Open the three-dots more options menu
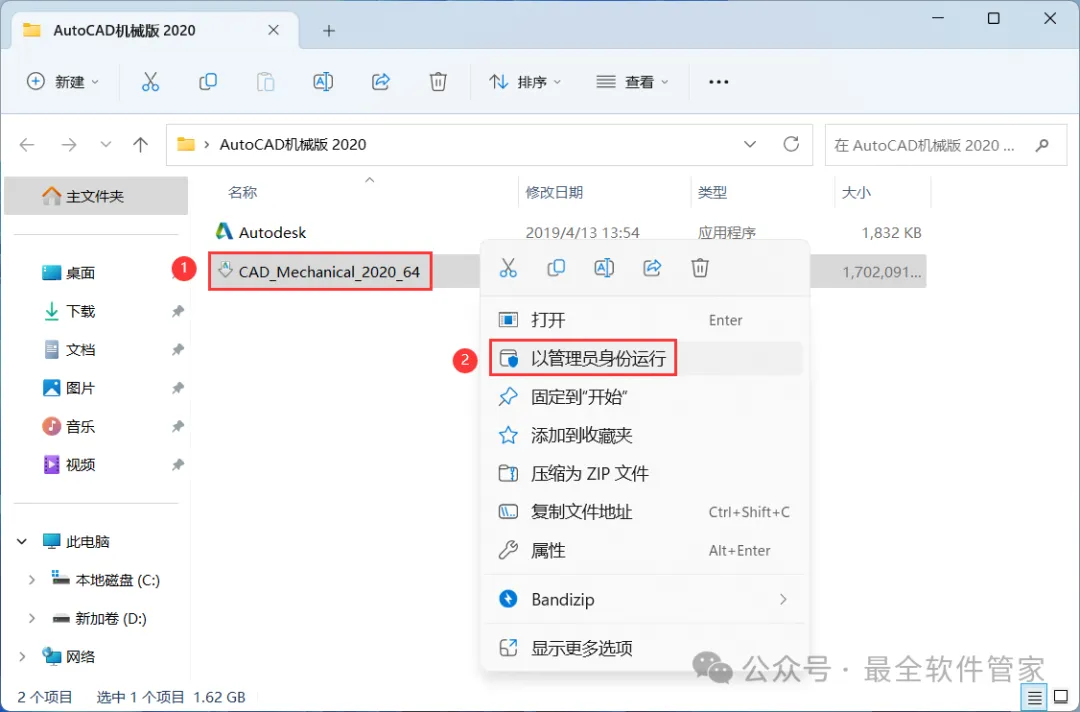1080x712 pixels. pos(718,82)
